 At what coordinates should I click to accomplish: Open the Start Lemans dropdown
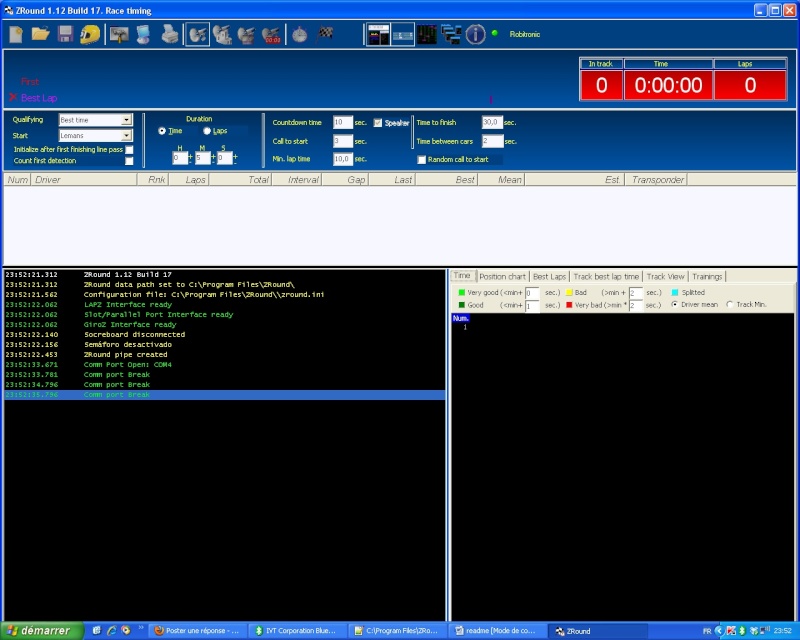click(96, 135)
